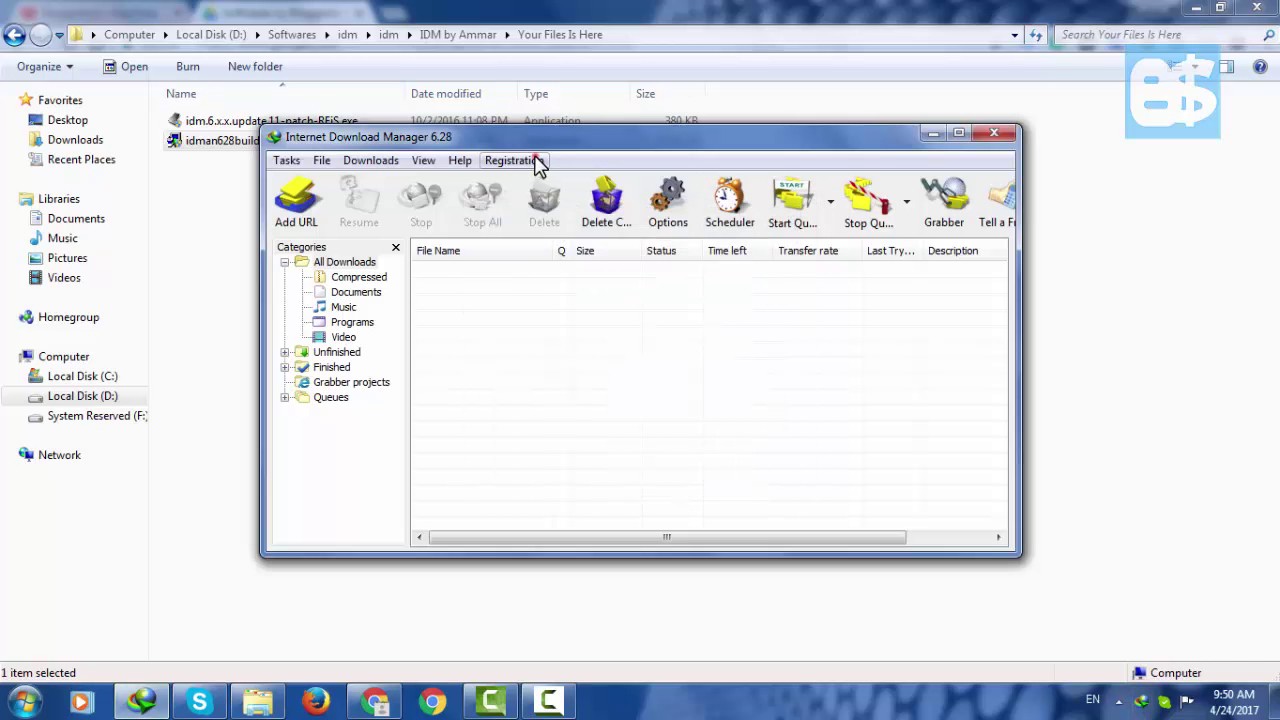This screenshot has height=720, width=1280.
Task: Click the Start Queue toolbar icon
Action: (793, 203)
